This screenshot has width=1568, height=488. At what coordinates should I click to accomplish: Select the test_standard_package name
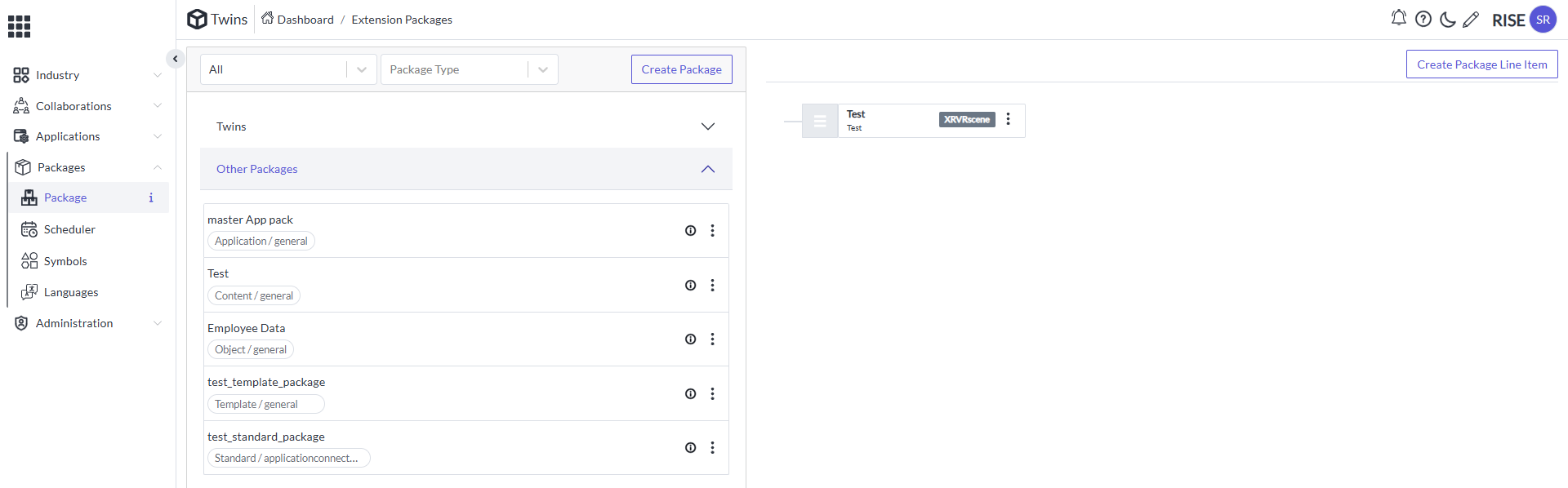click(266, 437)
